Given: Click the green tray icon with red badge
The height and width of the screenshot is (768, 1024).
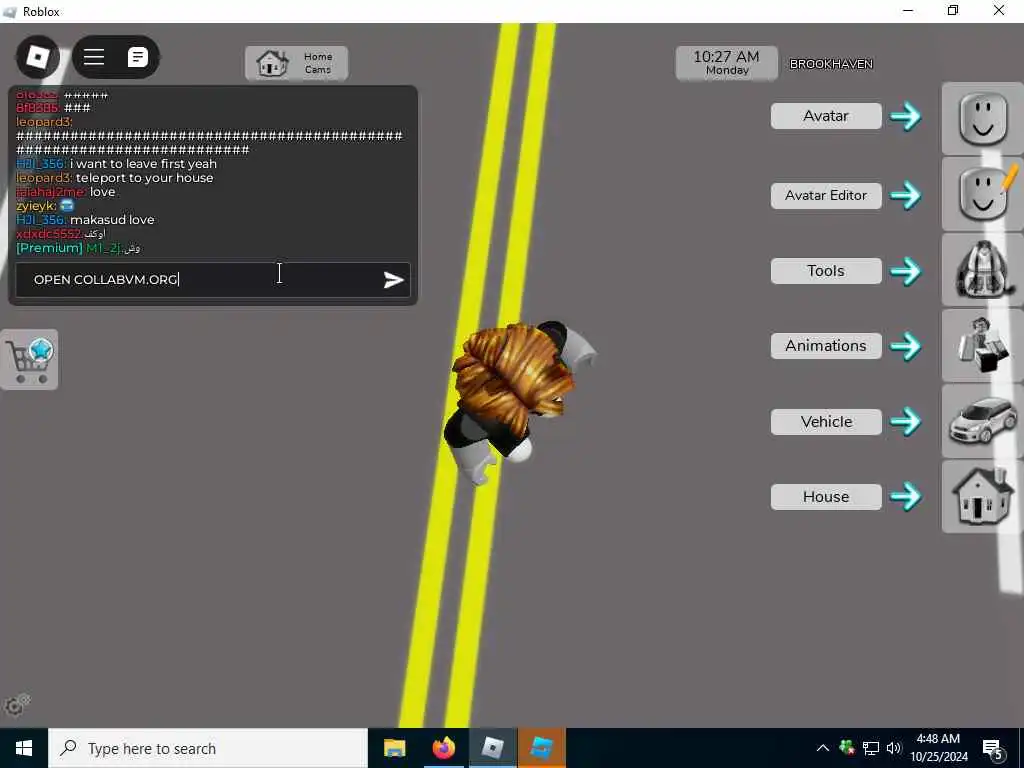Looking at the screenshot, I should (847, 748).
